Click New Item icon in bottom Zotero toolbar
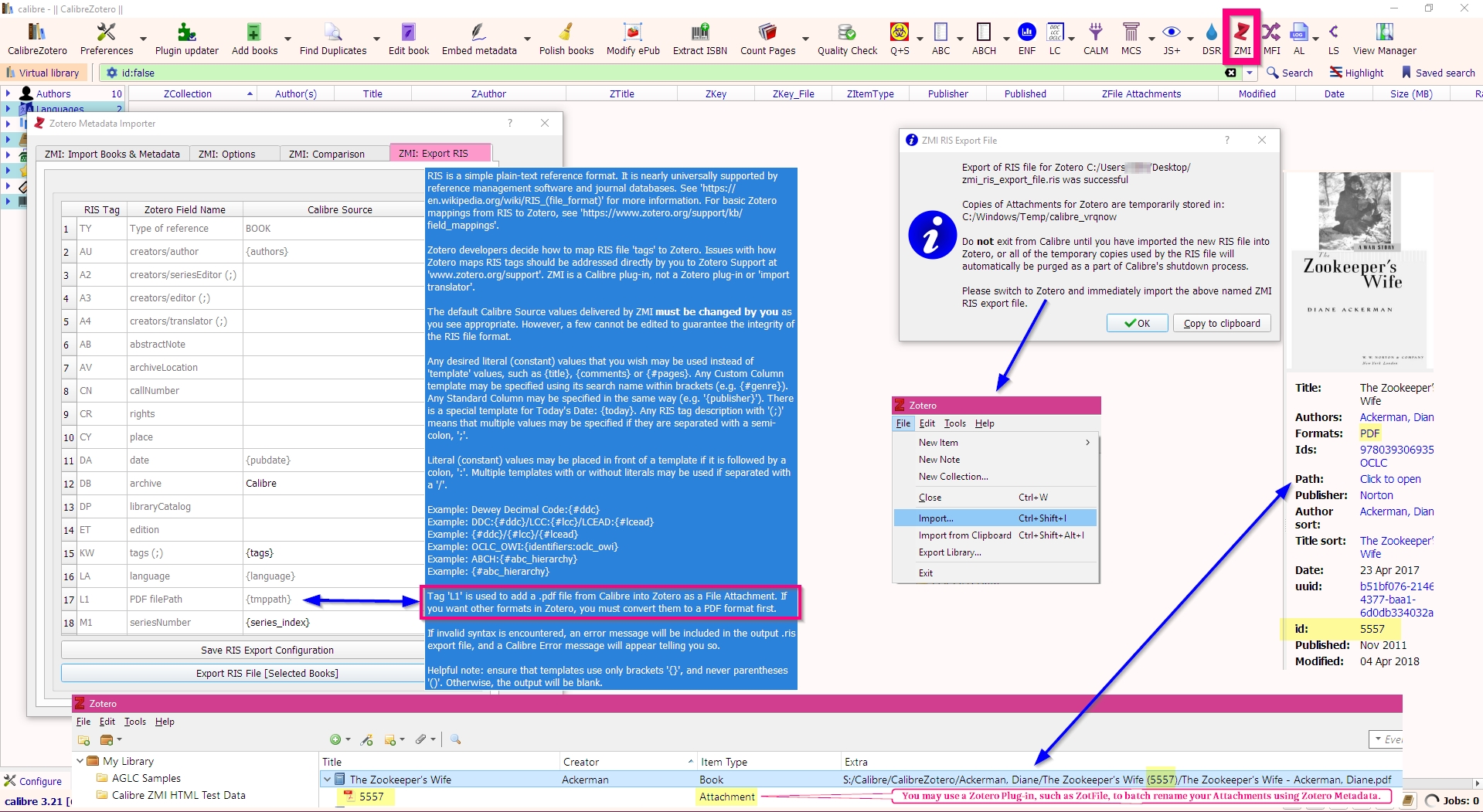 coord(335,739)
